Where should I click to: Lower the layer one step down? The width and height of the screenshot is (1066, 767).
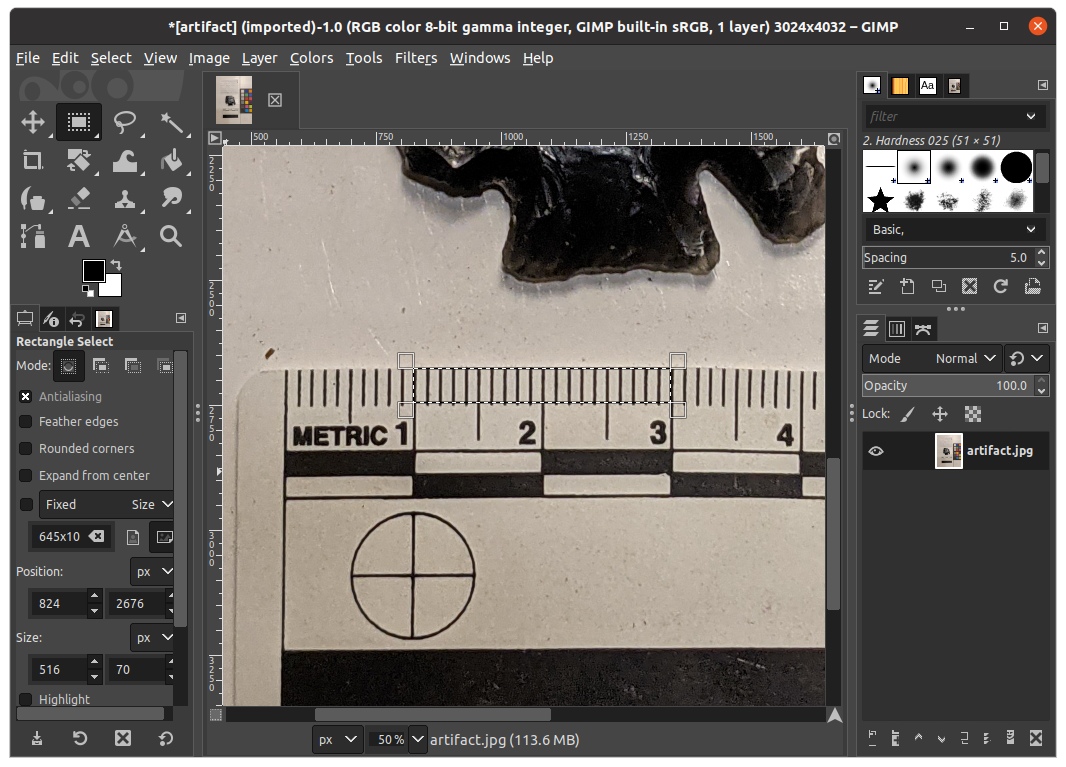pos(942,738)
